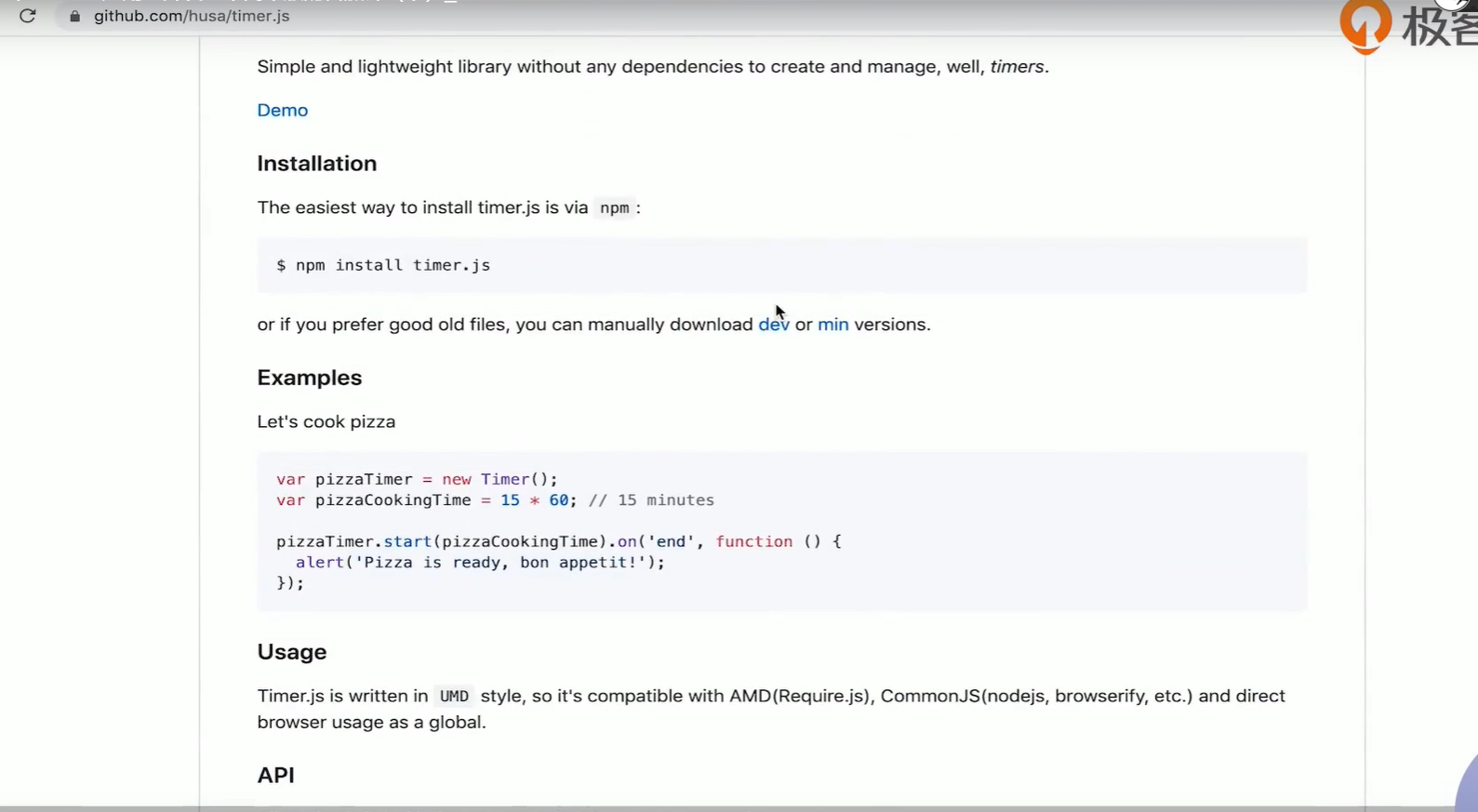Open the Demo link

282,110
